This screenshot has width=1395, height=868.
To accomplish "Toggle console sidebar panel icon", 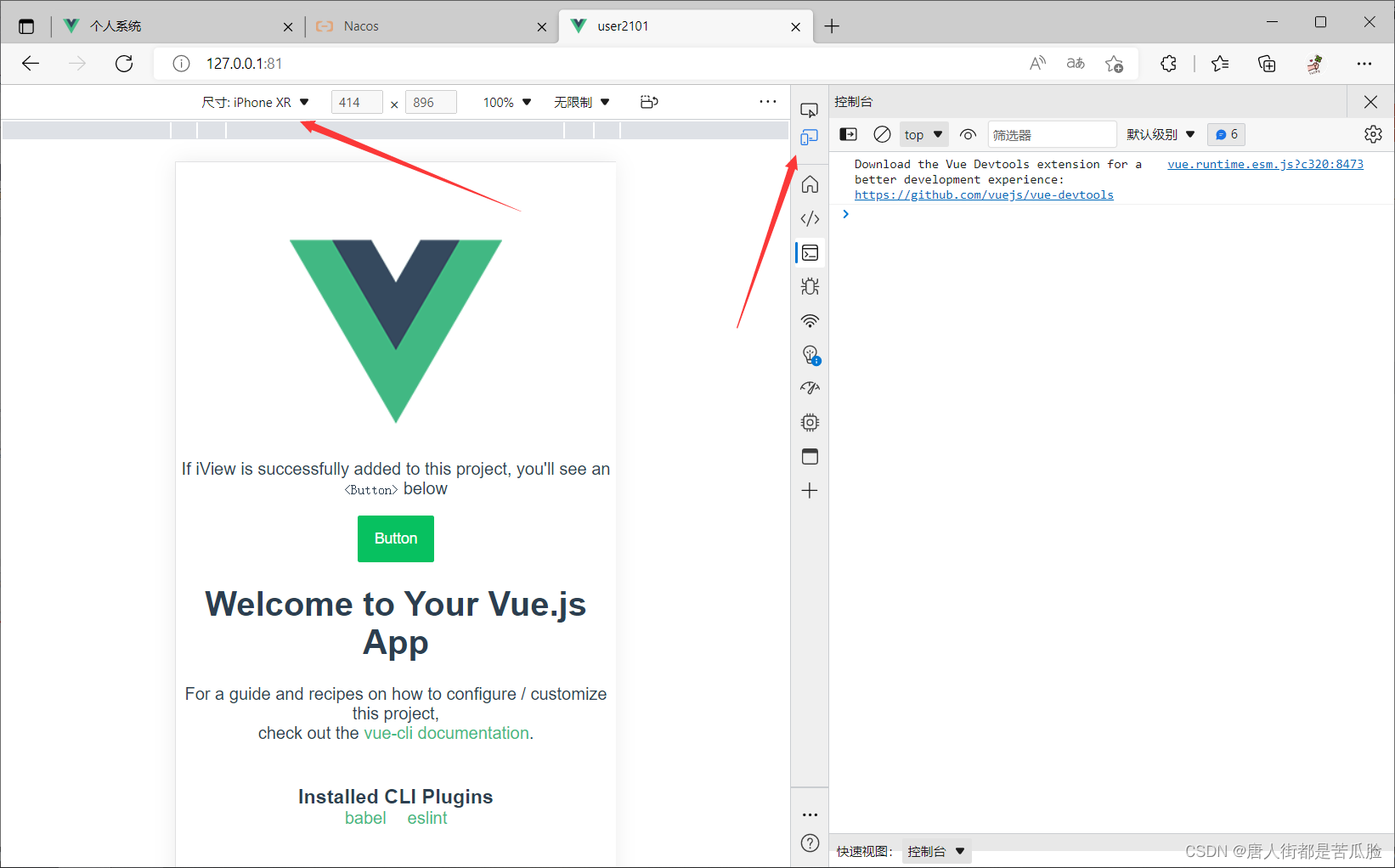I will (x=848, y=134).
